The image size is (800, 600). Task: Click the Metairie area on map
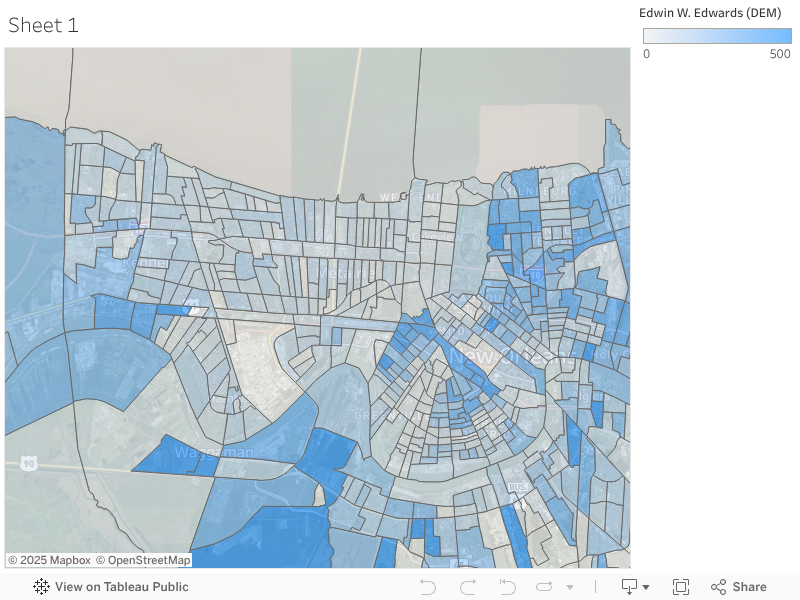(345, 271)
